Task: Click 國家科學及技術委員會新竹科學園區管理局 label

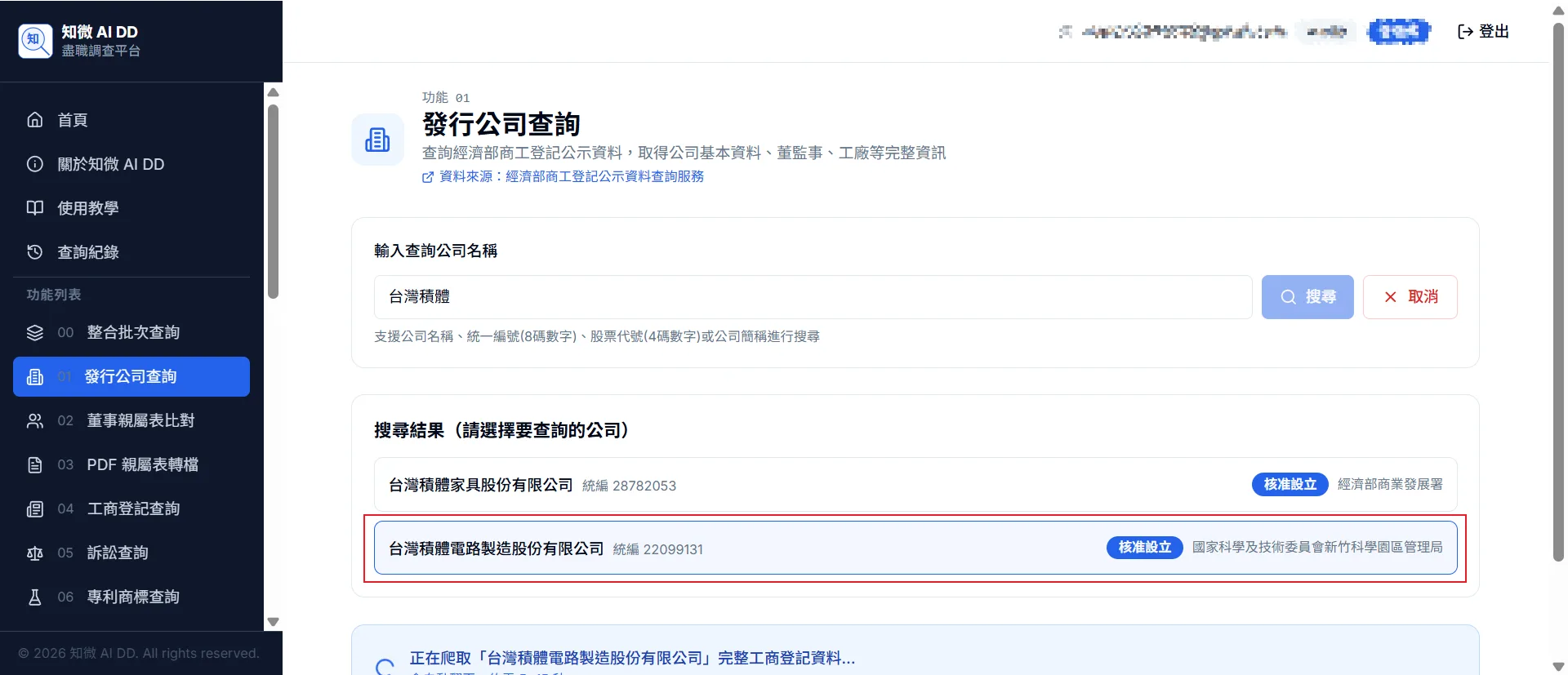Action: [x=1317, y=548]
